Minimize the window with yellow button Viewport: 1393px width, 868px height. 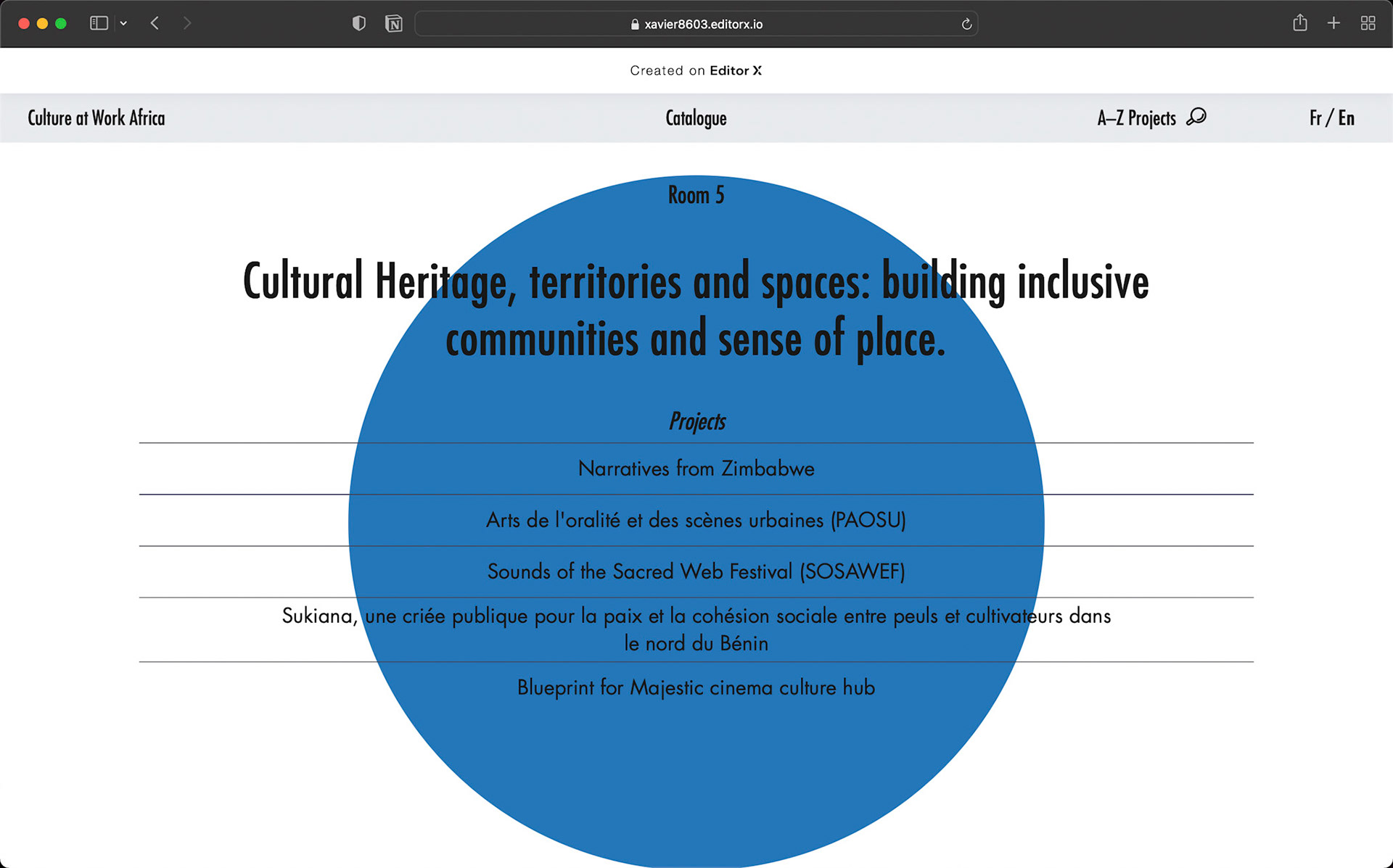coord(42,23)
